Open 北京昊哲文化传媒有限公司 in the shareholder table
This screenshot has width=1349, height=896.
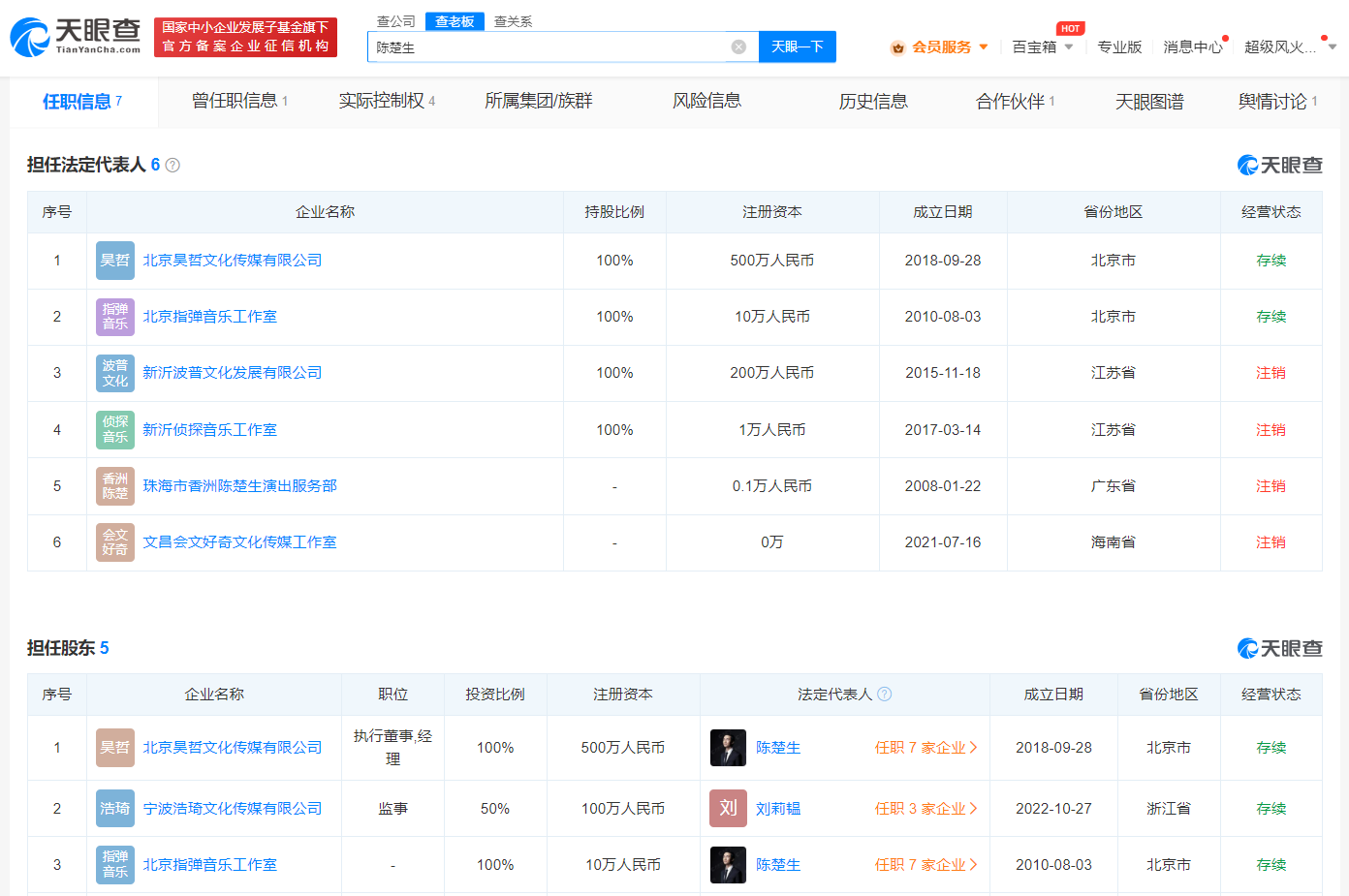coord(233,748)
